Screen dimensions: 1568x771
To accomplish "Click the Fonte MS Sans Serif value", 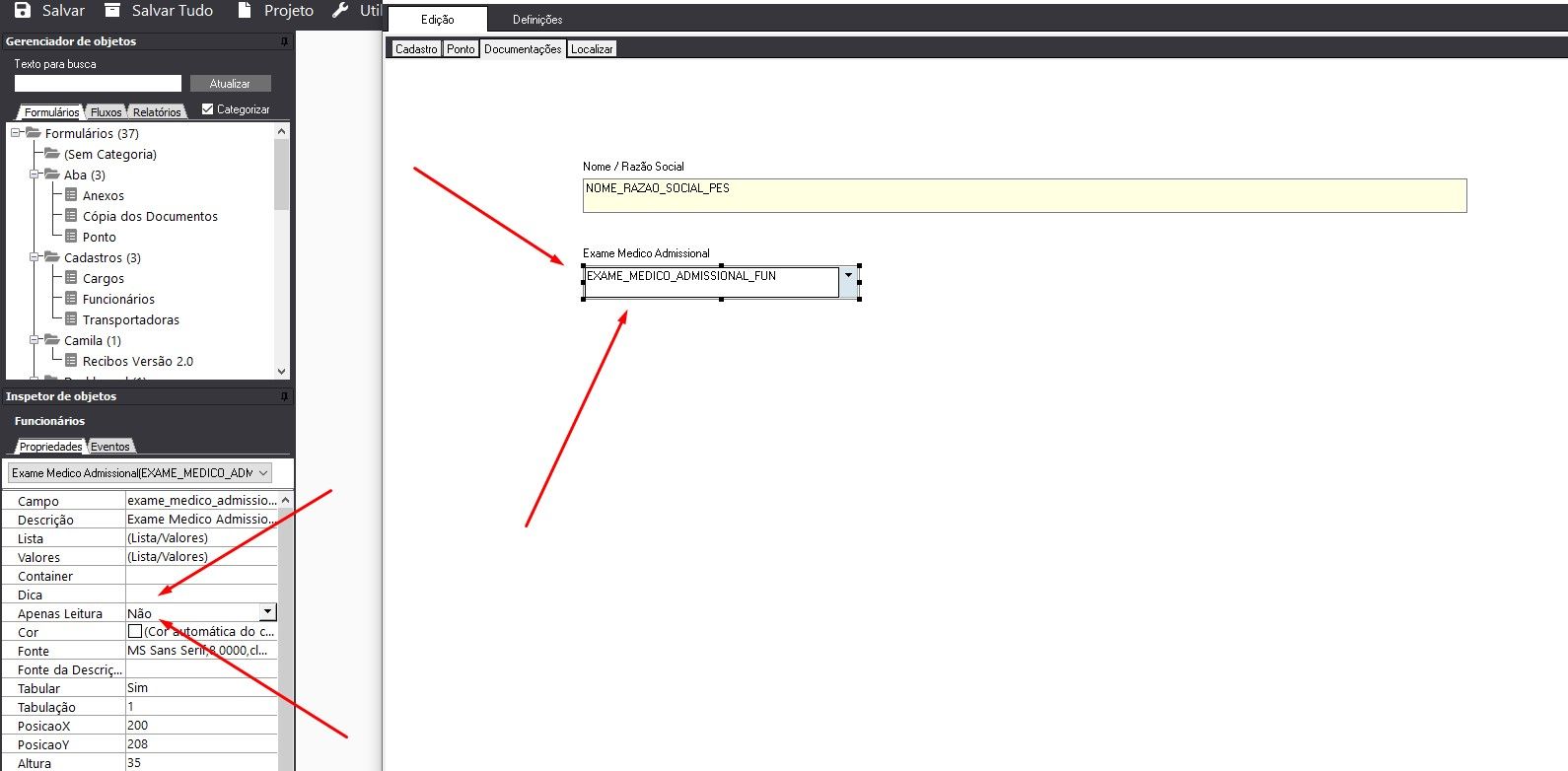I will [201, 650].
